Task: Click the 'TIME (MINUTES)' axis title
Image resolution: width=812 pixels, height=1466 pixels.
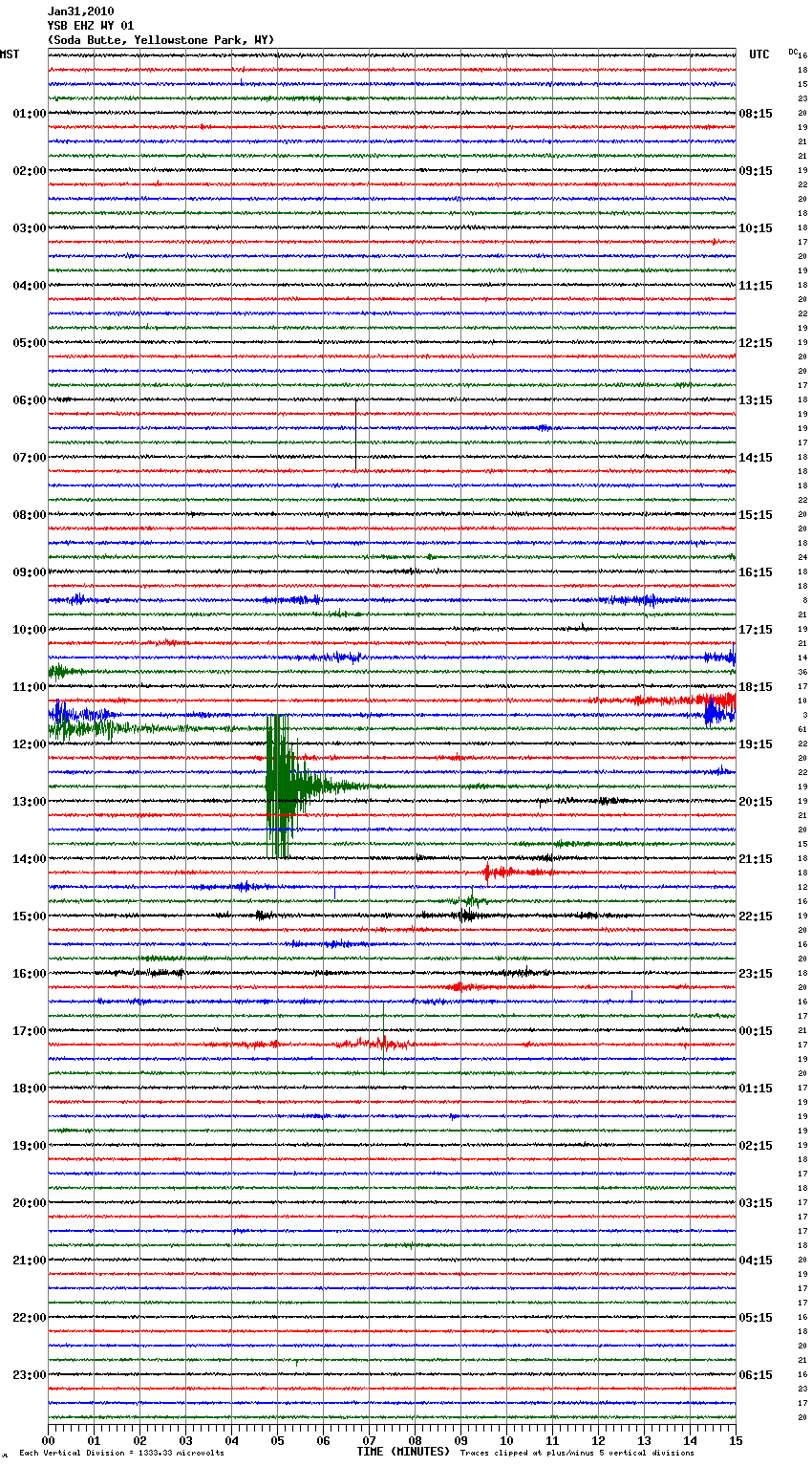Action: pyautogui.click(x=403, y=1452)
